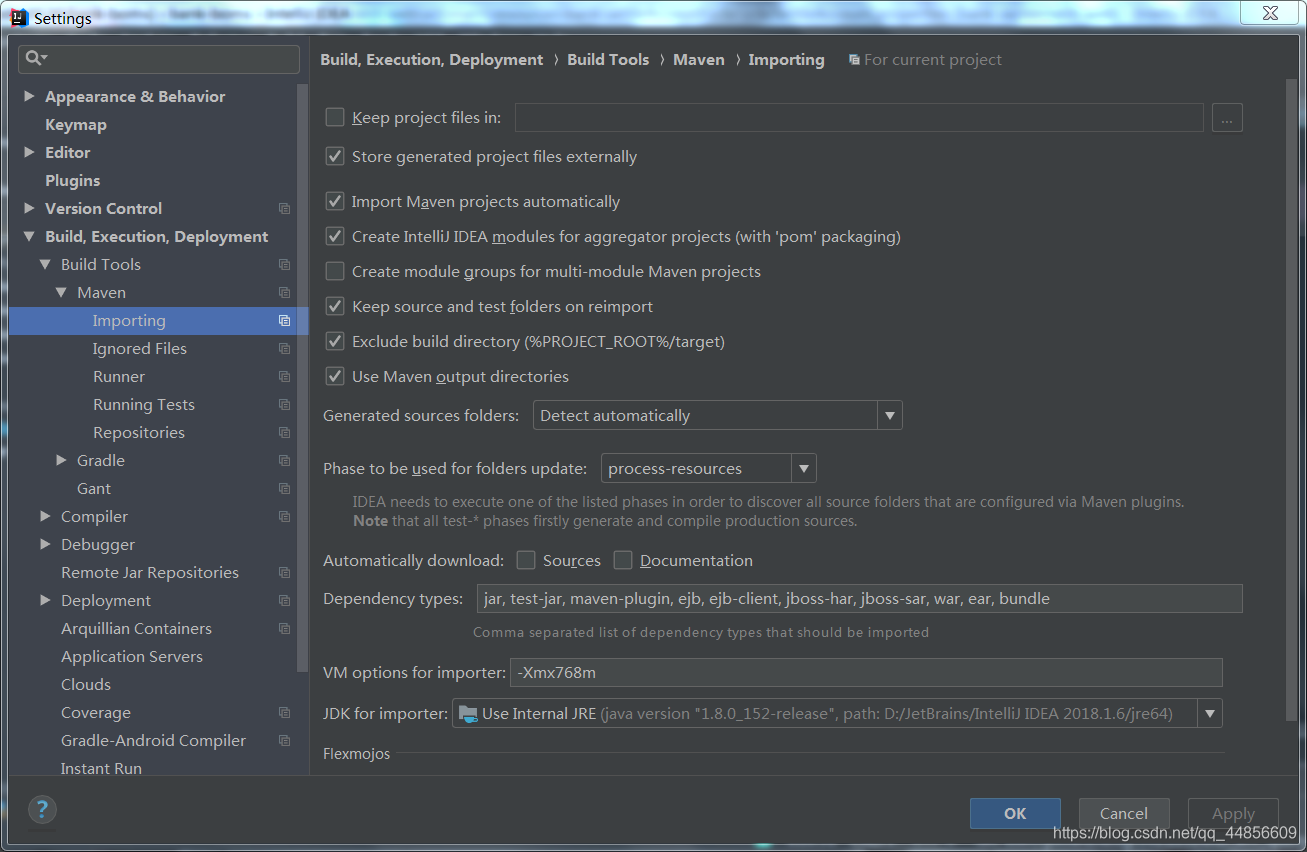Check automatic download of Sources

coord(526,560)
